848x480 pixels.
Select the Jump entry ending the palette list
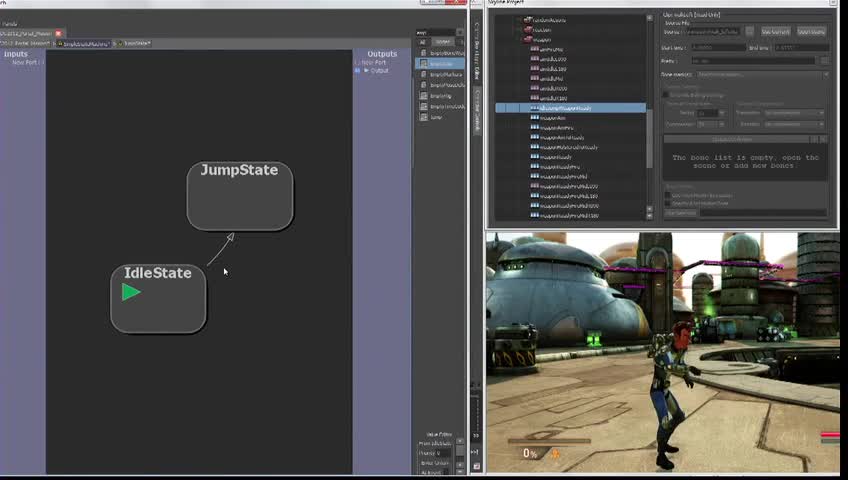pos(436,117)
